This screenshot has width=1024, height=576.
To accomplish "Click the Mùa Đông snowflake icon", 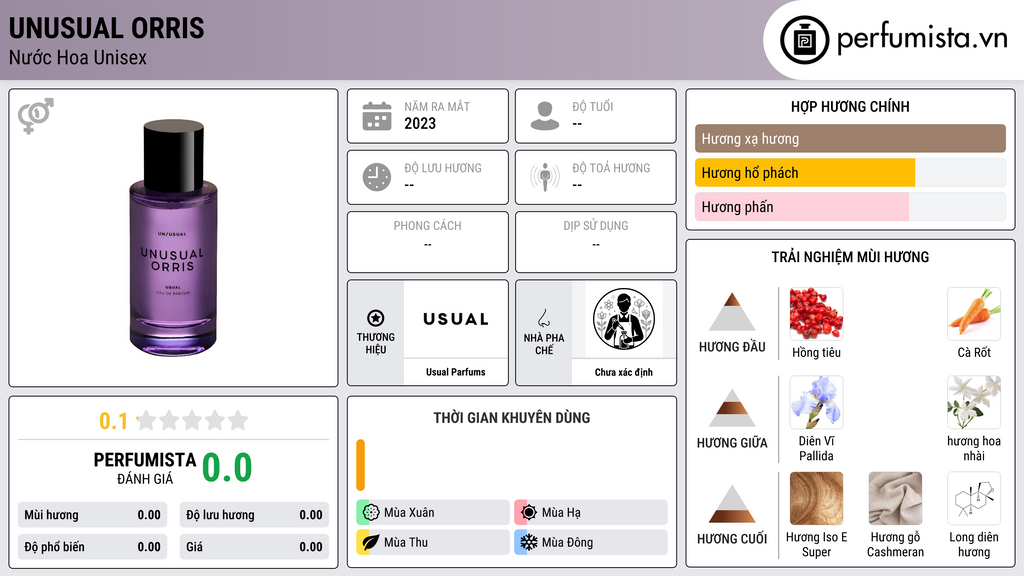I will (529, 542).
